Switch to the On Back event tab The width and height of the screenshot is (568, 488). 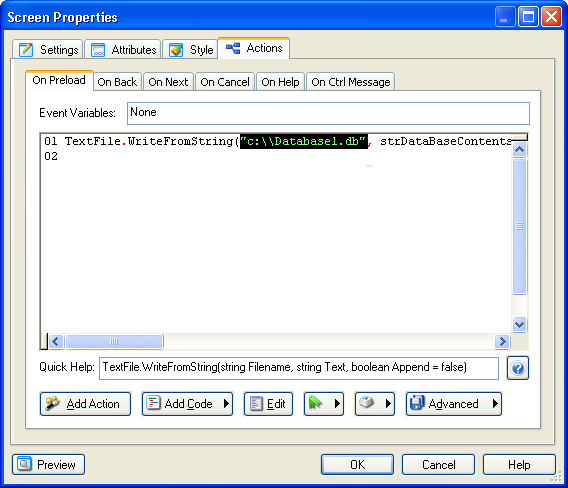tap(117, 82)
